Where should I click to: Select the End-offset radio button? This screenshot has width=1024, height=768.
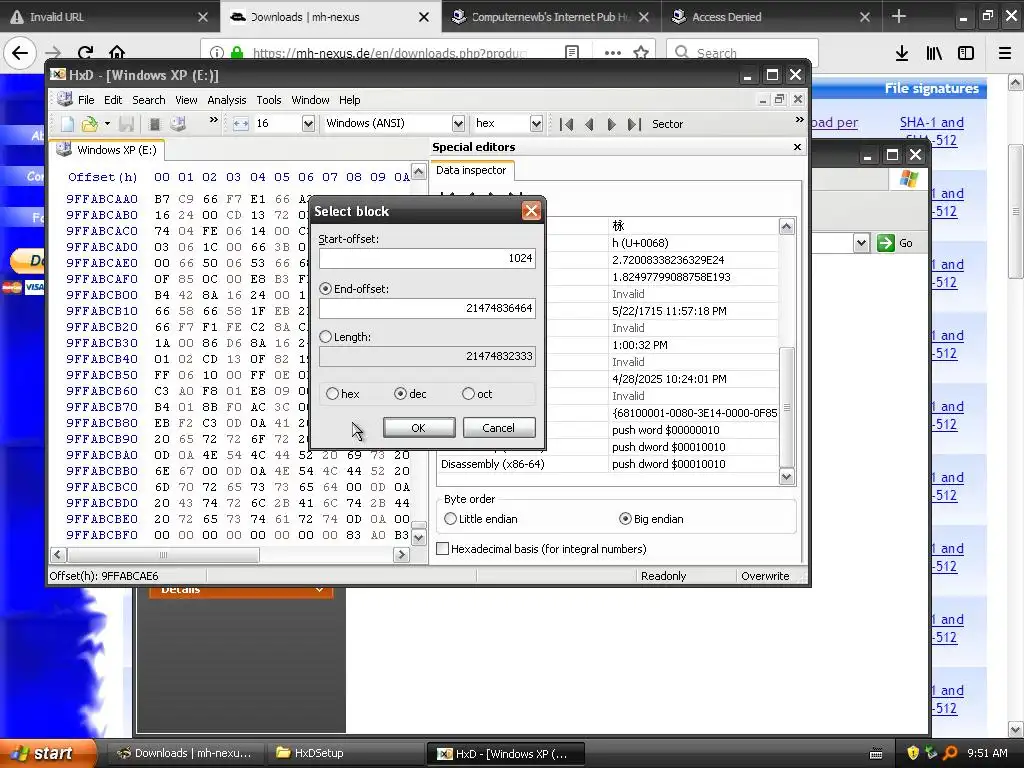pos(325,289)
